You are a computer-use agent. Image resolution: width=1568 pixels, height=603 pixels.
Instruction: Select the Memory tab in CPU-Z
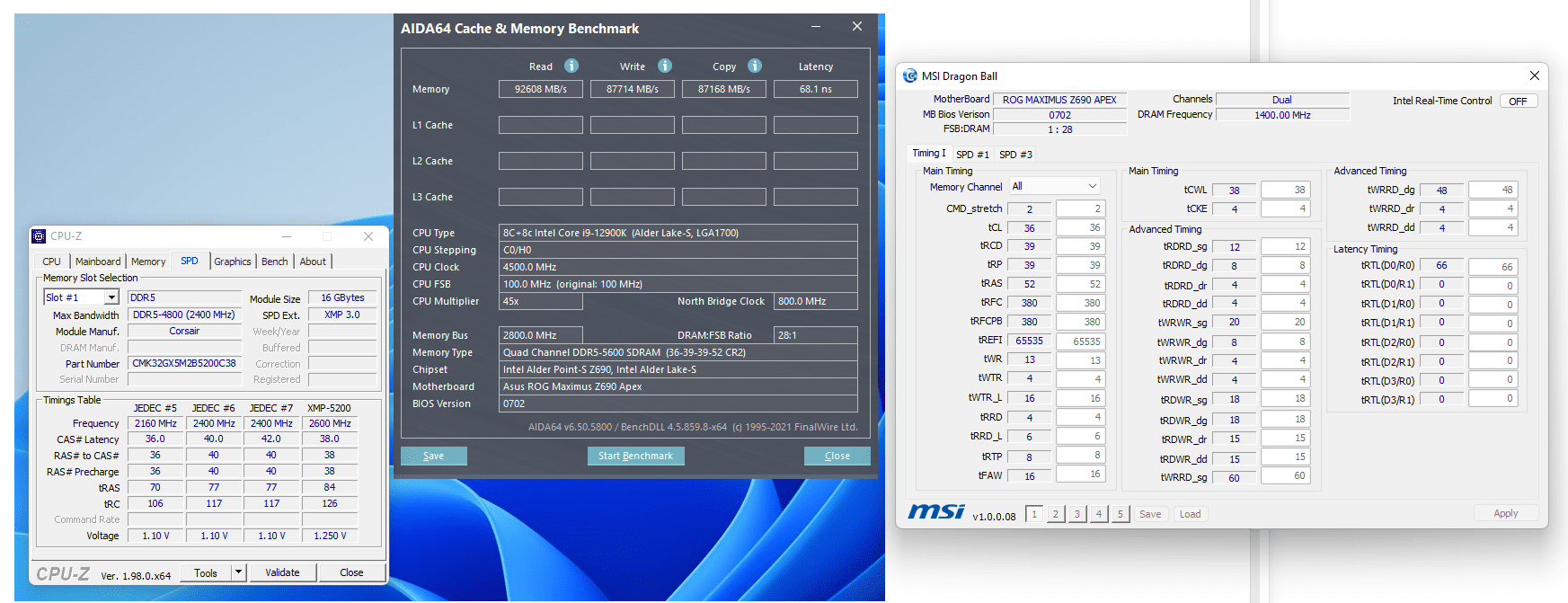click(148, 262)
